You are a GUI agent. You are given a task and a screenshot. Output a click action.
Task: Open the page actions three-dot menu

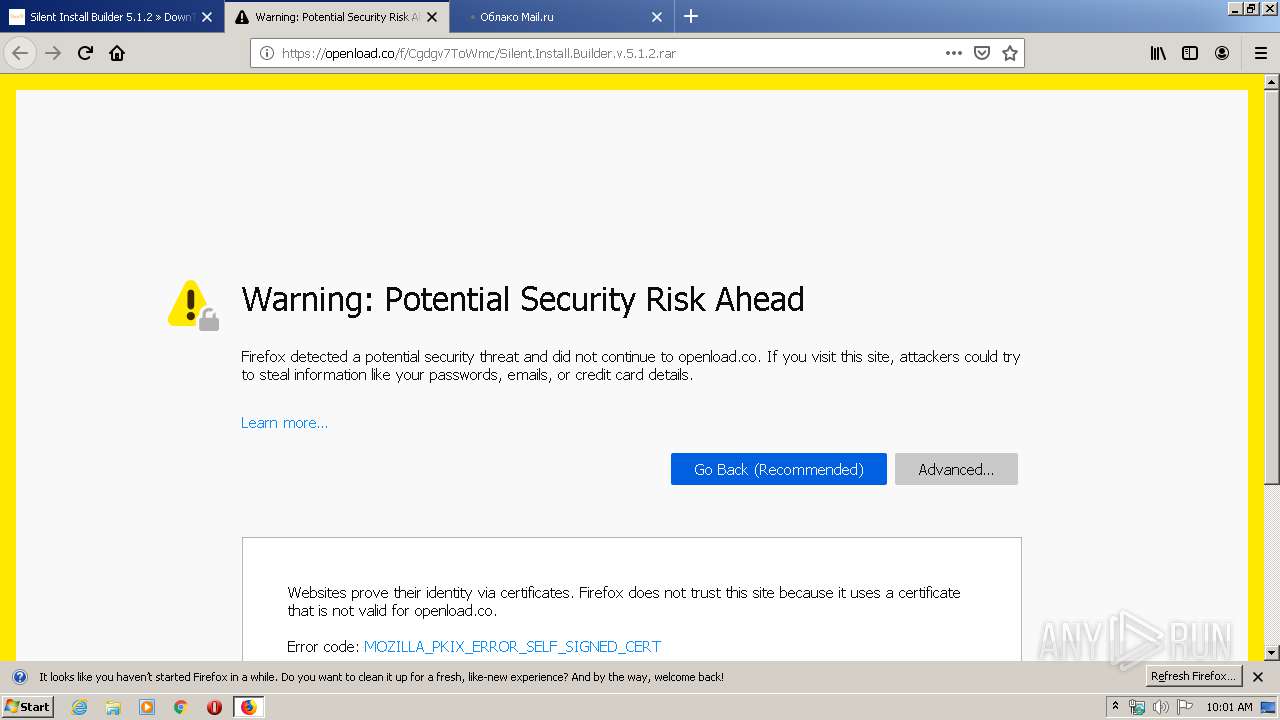click(x=954, y=53)
